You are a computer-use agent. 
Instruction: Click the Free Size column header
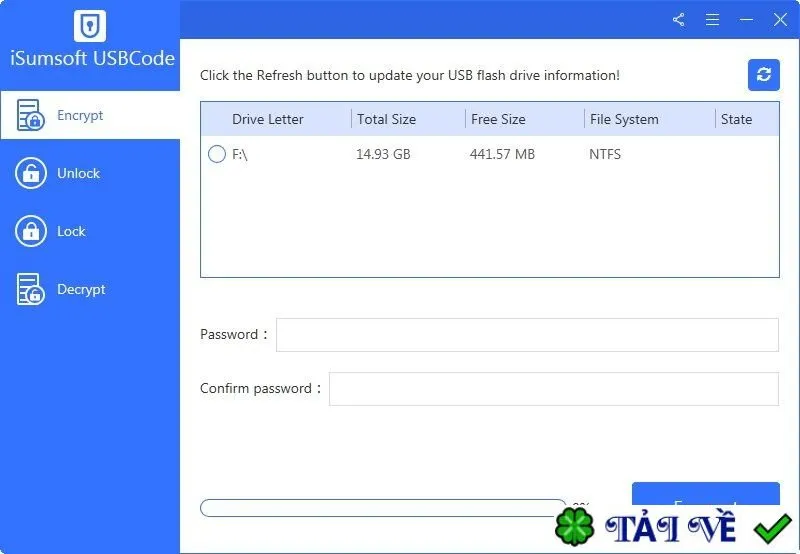point(498,119)
